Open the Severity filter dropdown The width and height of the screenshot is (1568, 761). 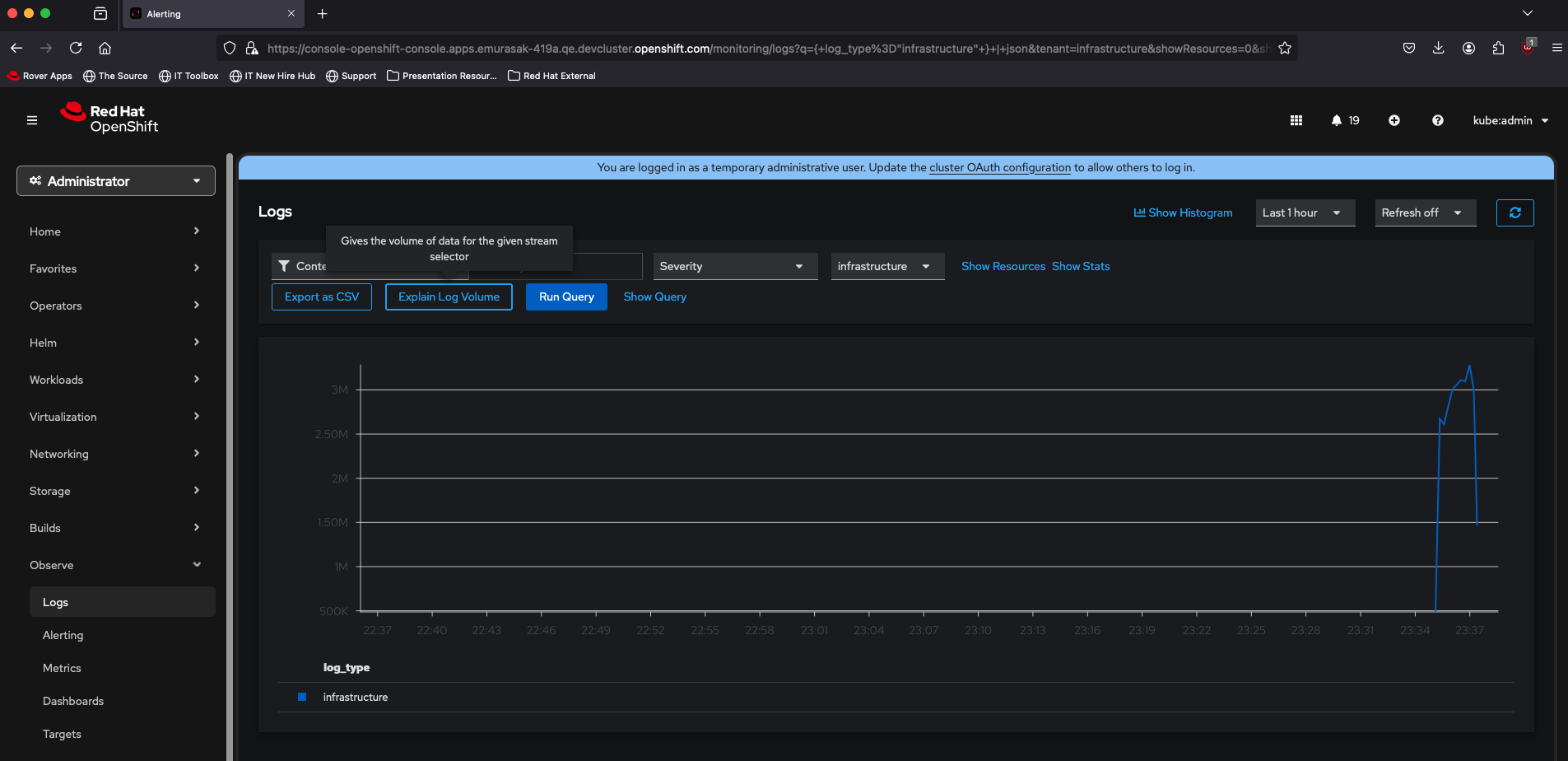(734, 266)
